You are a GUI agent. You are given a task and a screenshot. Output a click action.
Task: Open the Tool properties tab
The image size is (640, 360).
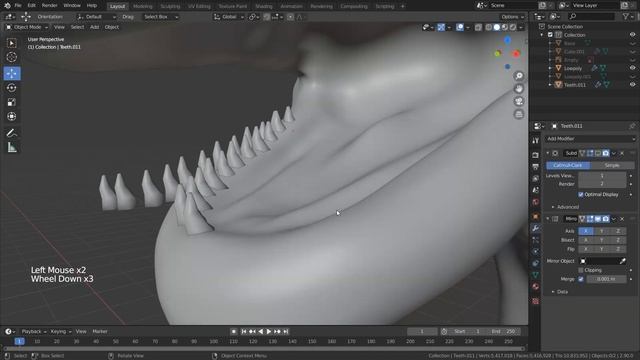click(x=536, y=141)
